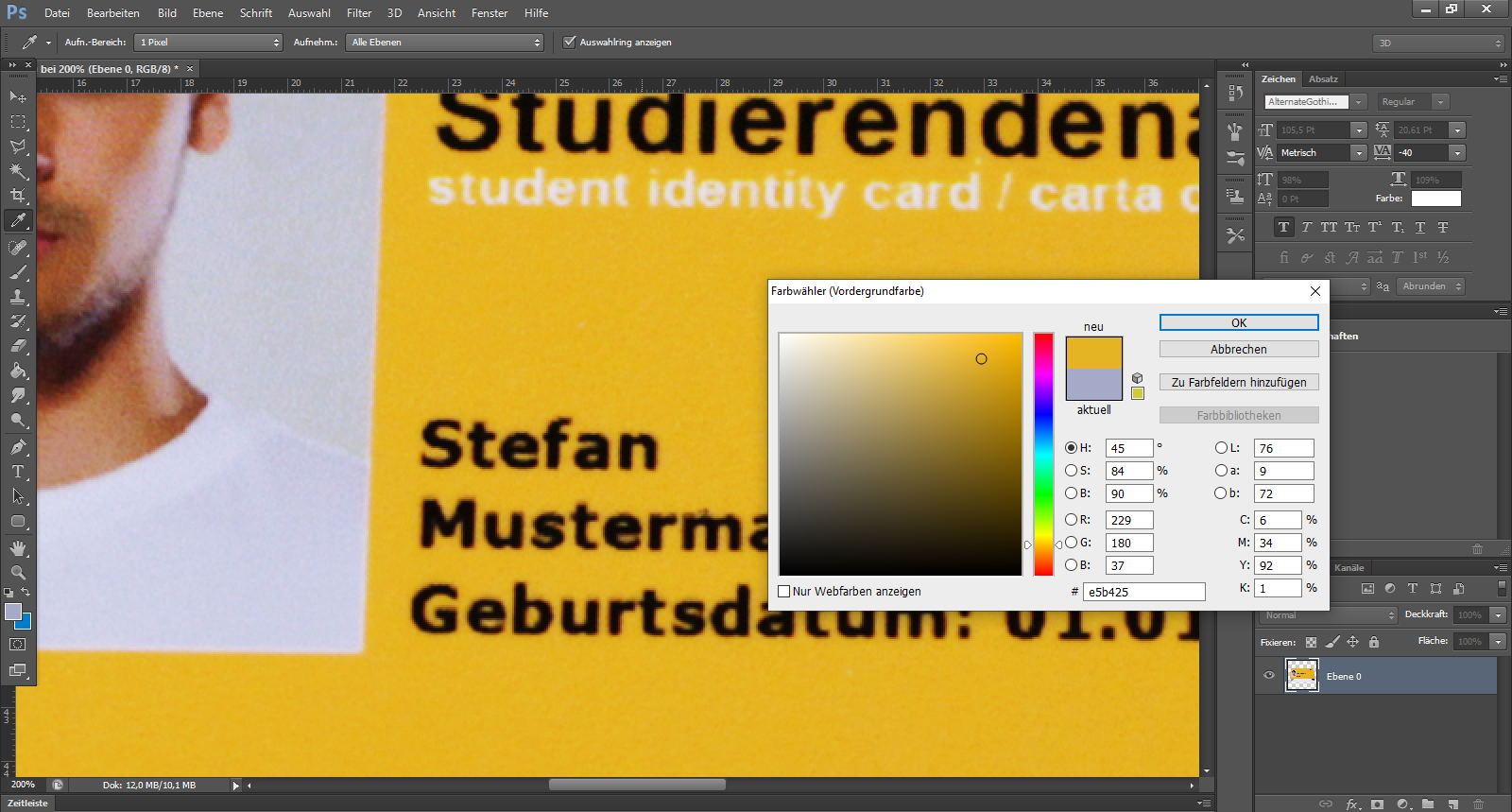
Task: Pick a shade in the color field
Action: pos(901,454)
